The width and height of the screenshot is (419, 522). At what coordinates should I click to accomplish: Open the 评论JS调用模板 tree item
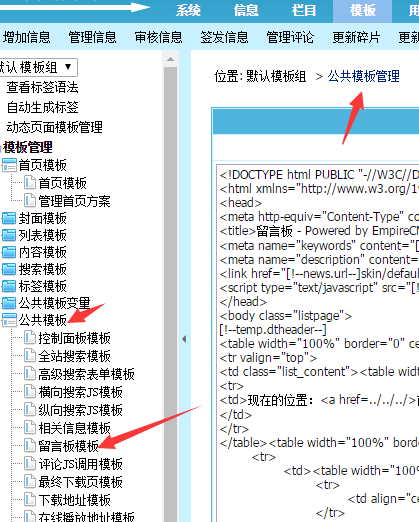point(80,464)
